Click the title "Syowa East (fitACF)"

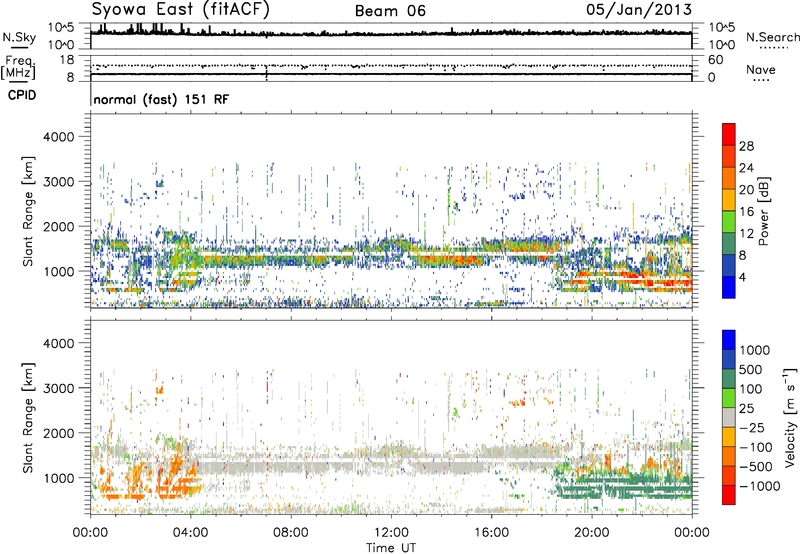[x=181, y=9]
